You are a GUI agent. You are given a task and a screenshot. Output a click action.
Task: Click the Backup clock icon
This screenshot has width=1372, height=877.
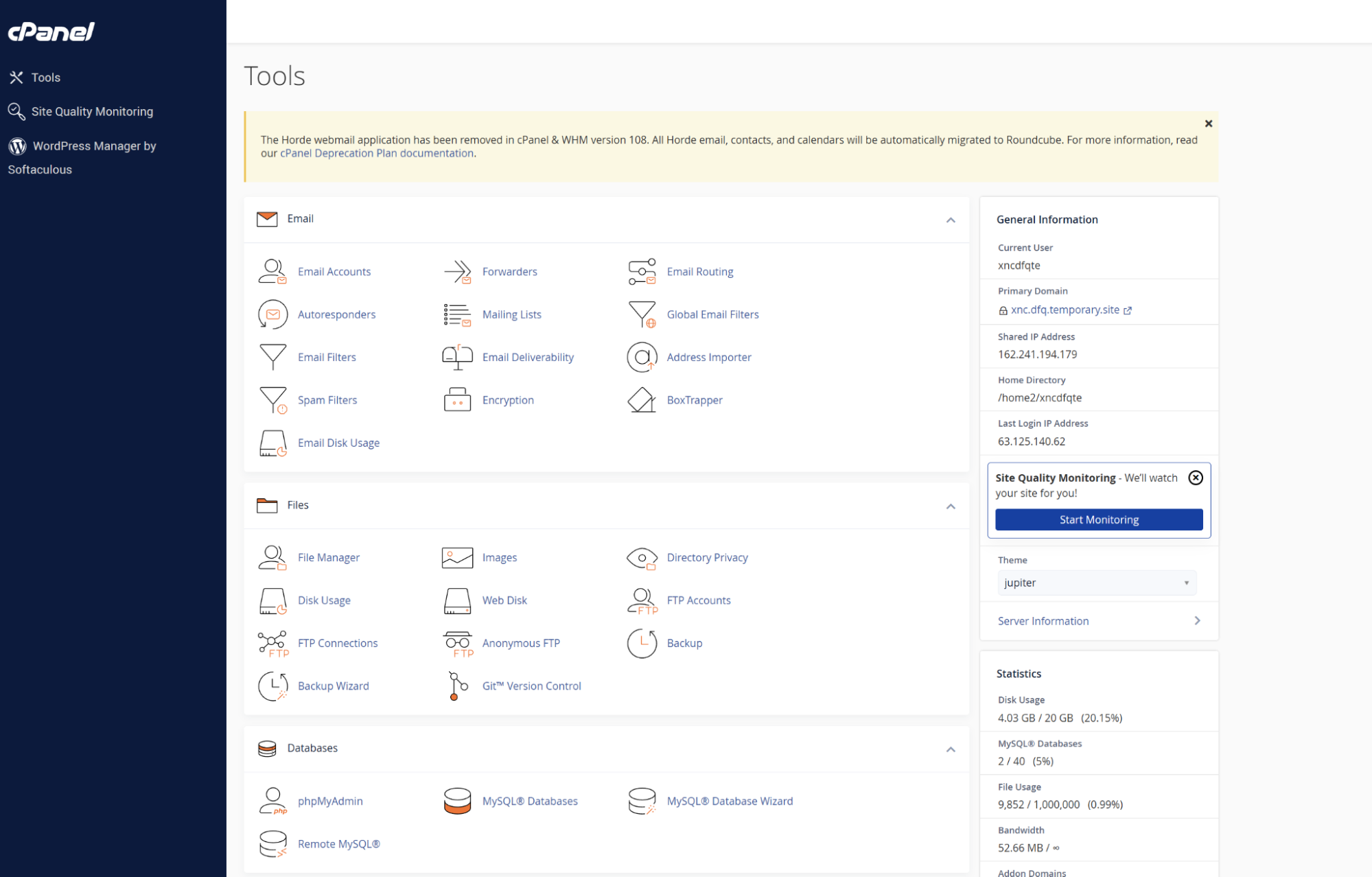pyautogui.click(x=642, y=643)
